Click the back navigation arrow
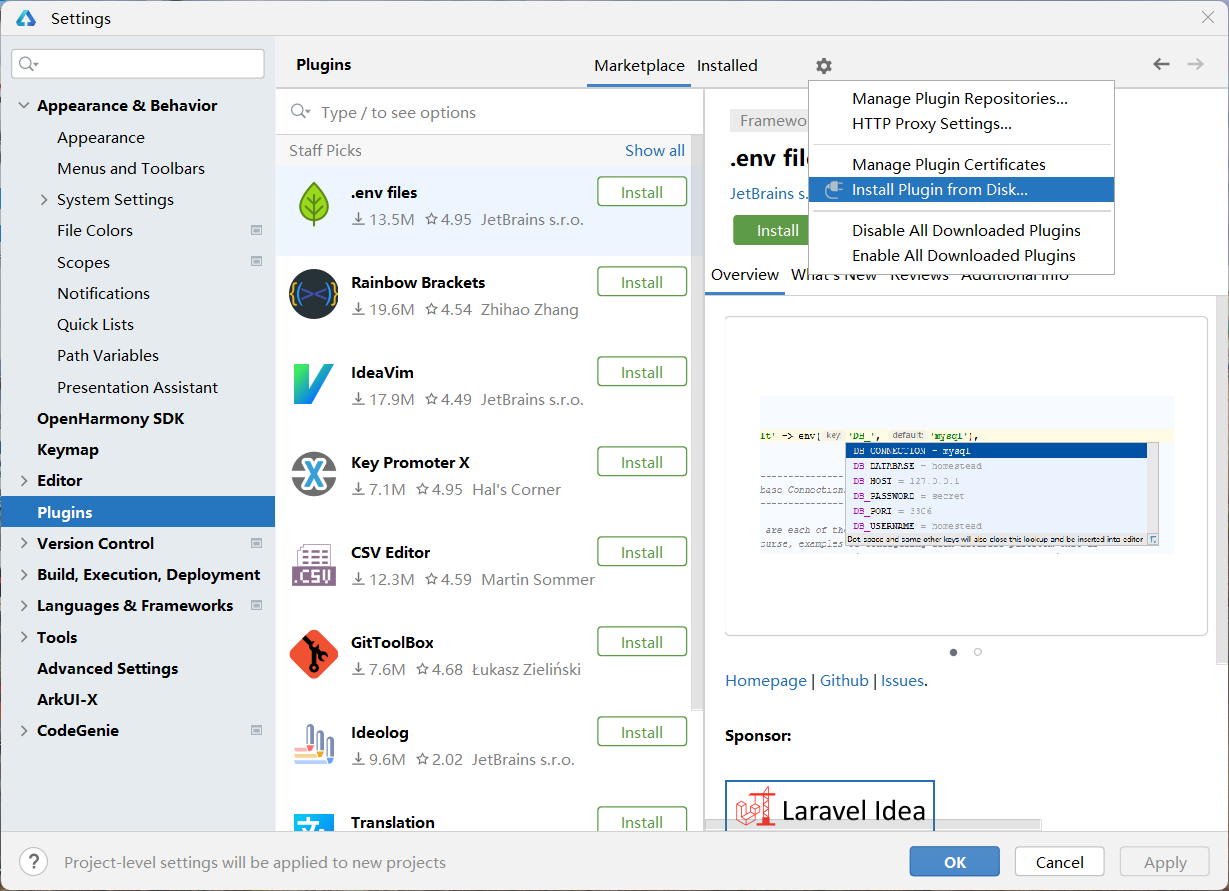1229x891 pixels. point(1161,64)
